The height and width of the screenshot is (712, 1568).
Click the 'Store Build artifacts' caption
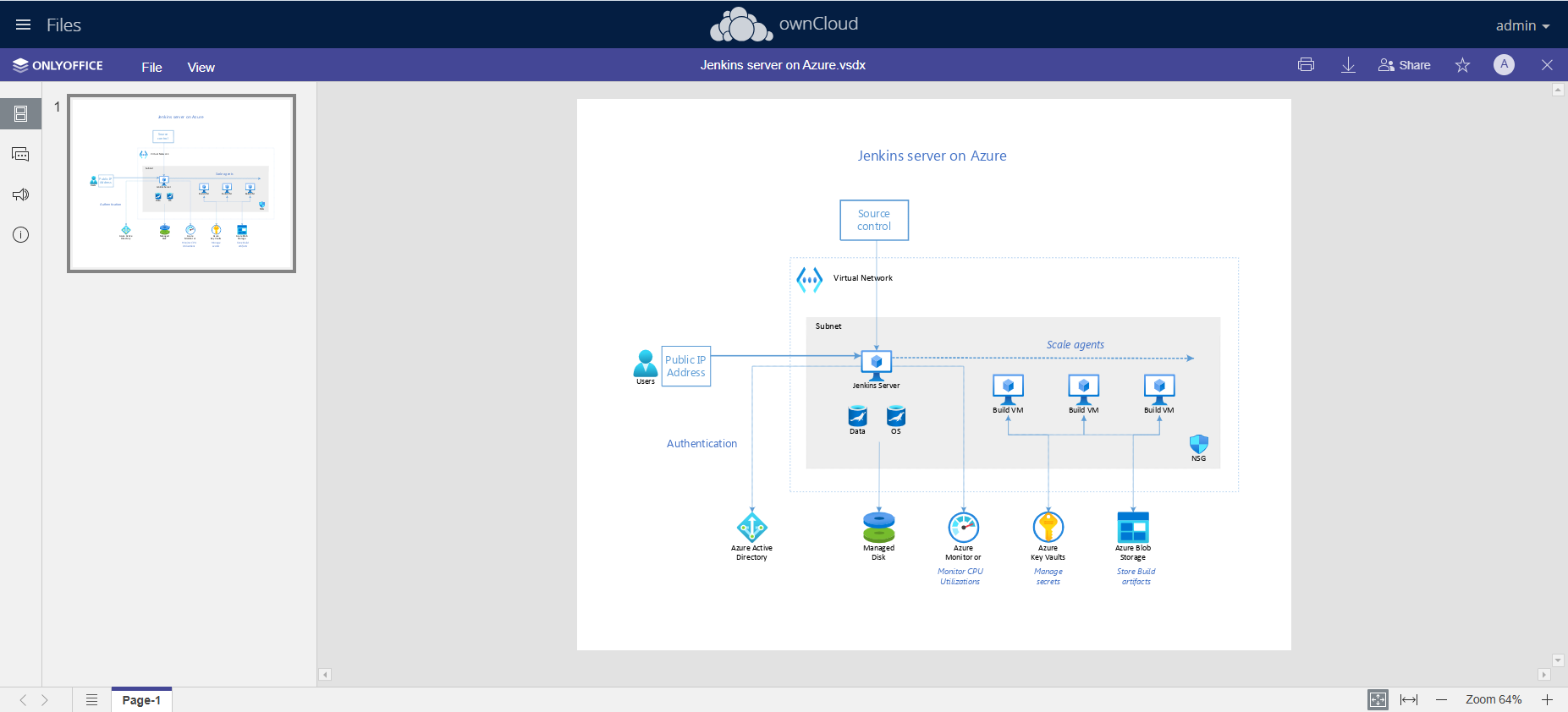tap(1136, 577)
